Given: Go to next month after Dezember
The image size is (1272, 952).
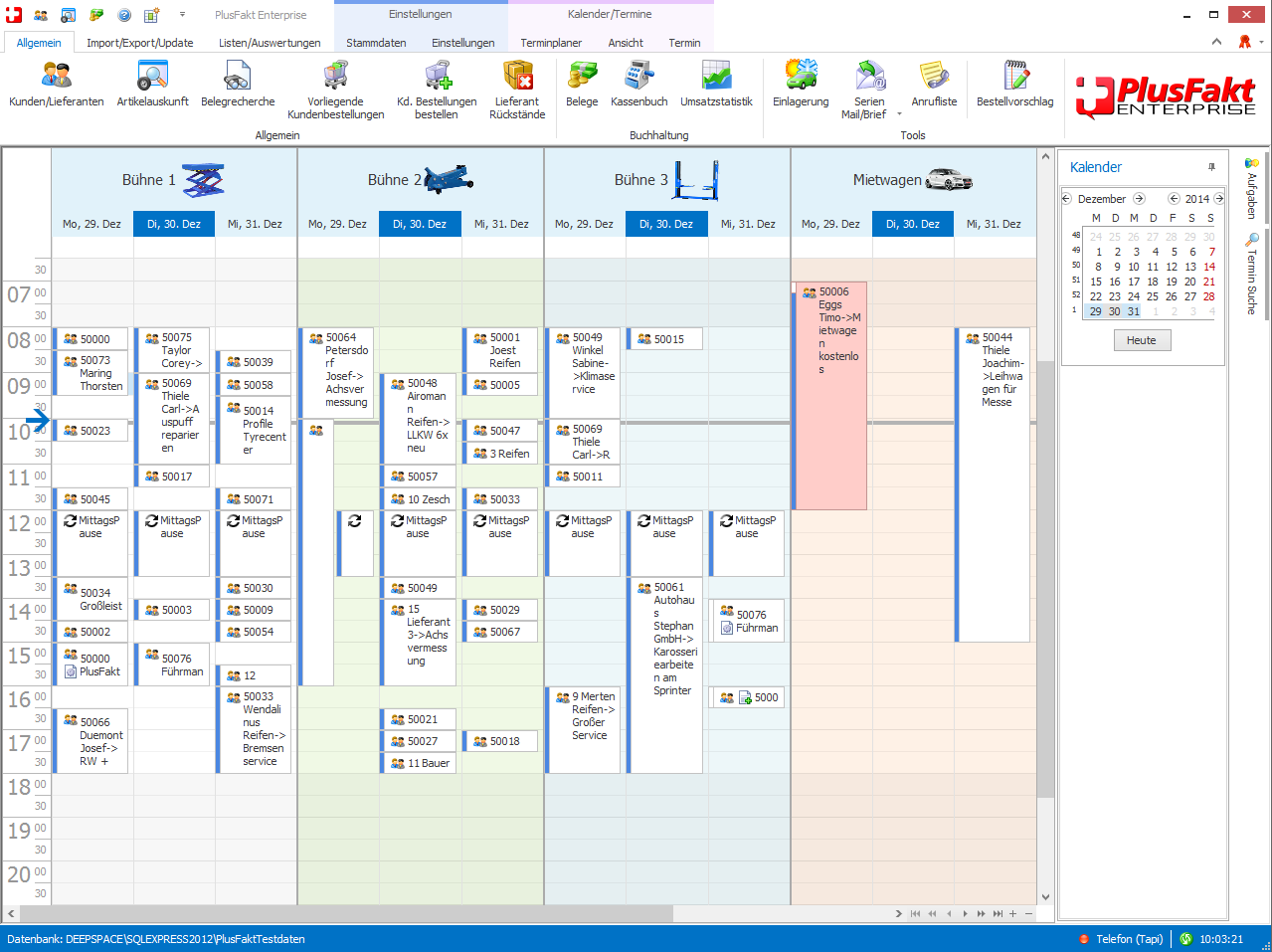Looking at the screenshot, I should tap(1139, 199).
